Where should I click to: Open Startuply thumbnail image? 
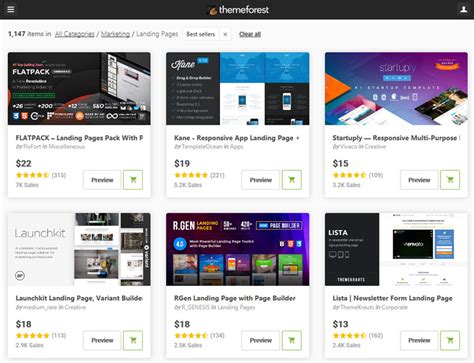[396, 88]
